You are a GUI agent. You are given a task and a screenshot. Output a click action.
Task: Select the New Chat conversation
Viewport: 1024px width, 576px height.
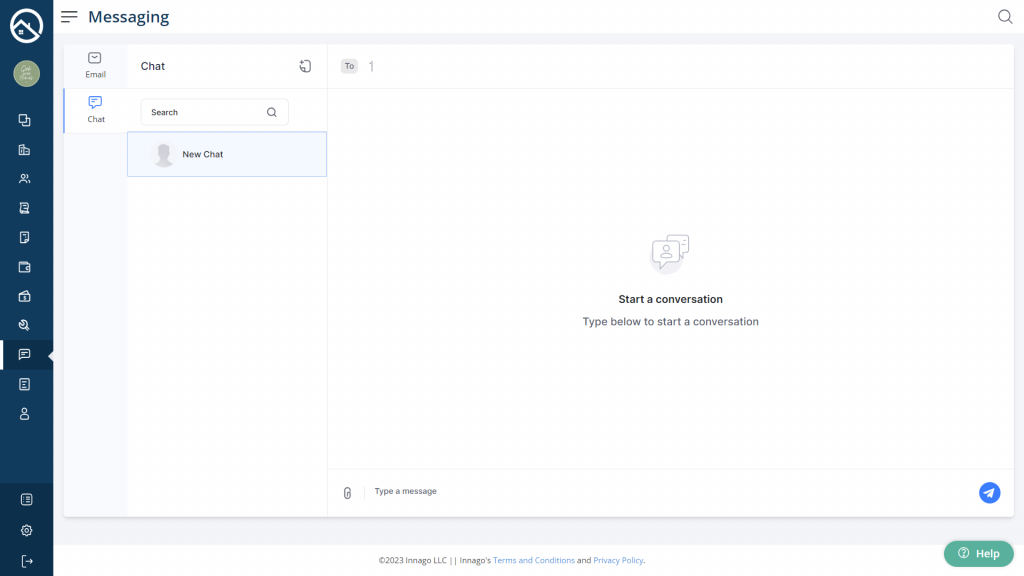coord(227,155)
